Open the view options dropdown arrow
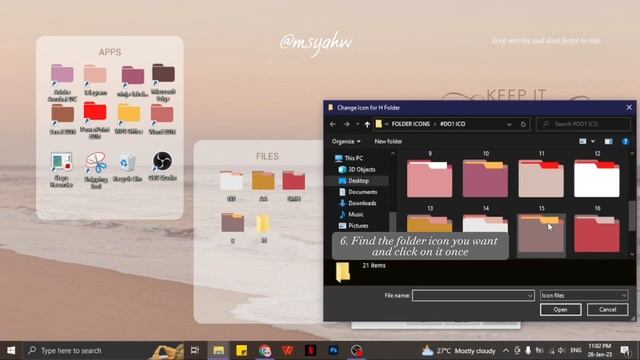The image size is (640, 360). [x=593, y=141]
